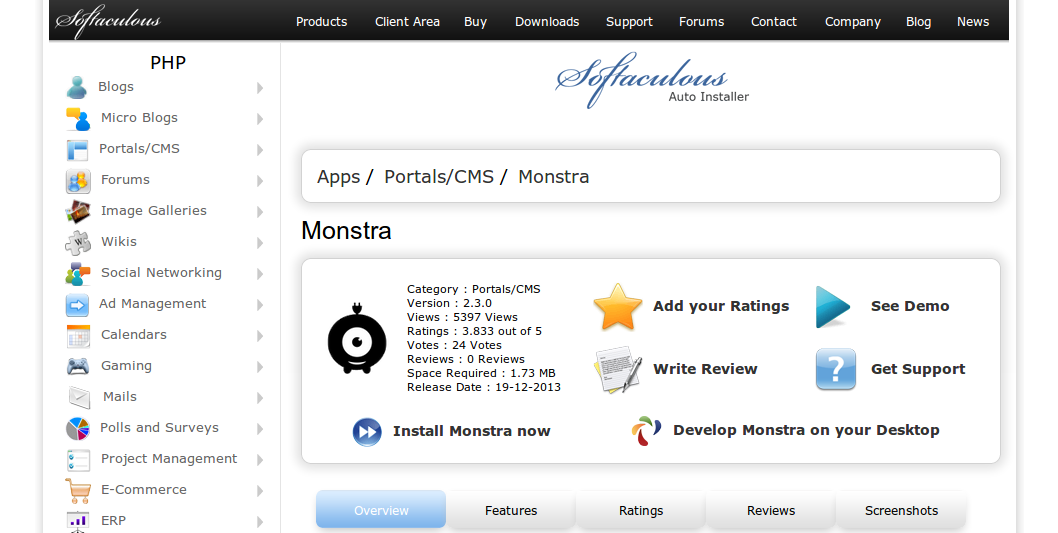Click the Softaculous logo in header bar

108,21
